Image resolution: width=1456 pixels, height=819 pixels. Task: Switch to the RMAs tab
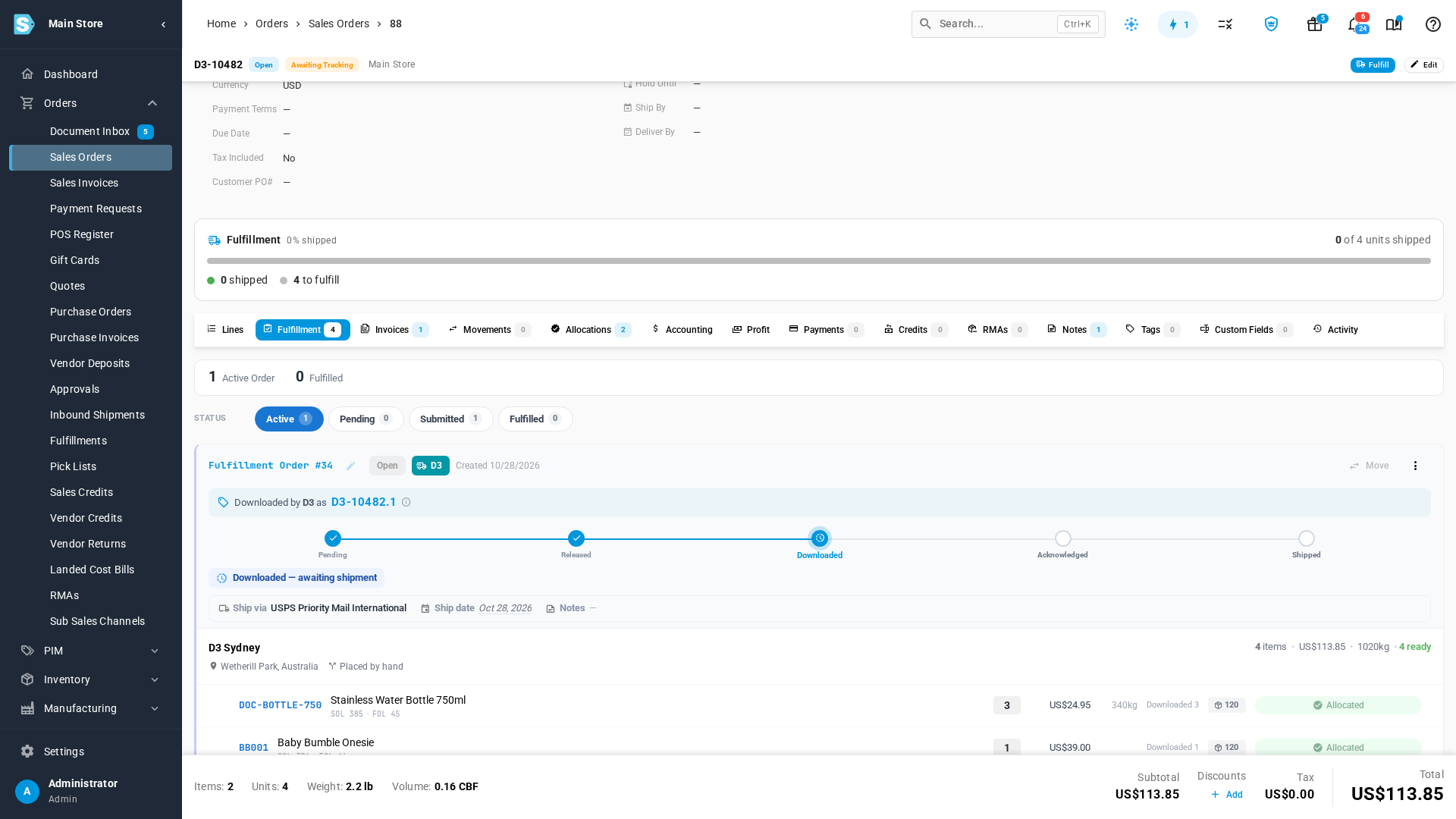point(997,330)
